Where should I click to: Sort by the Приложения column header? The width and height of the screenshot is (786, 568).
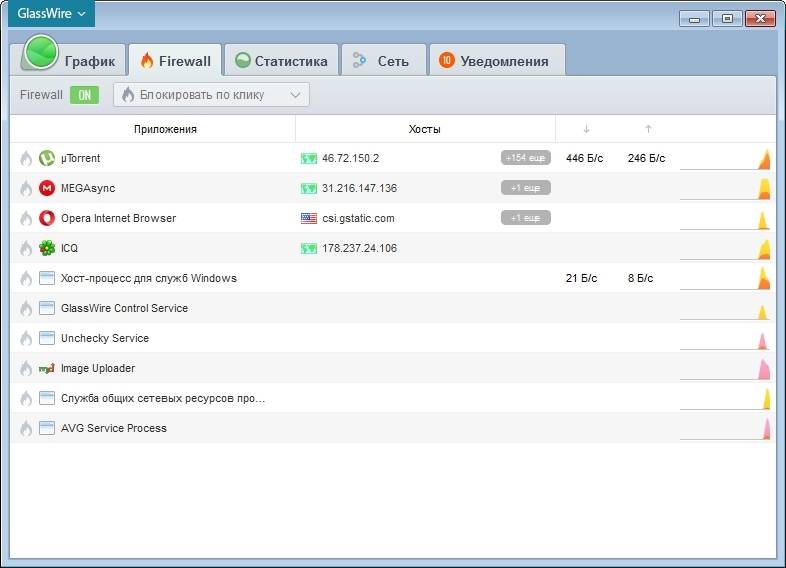pyautogui.click(x=165, y=129)
